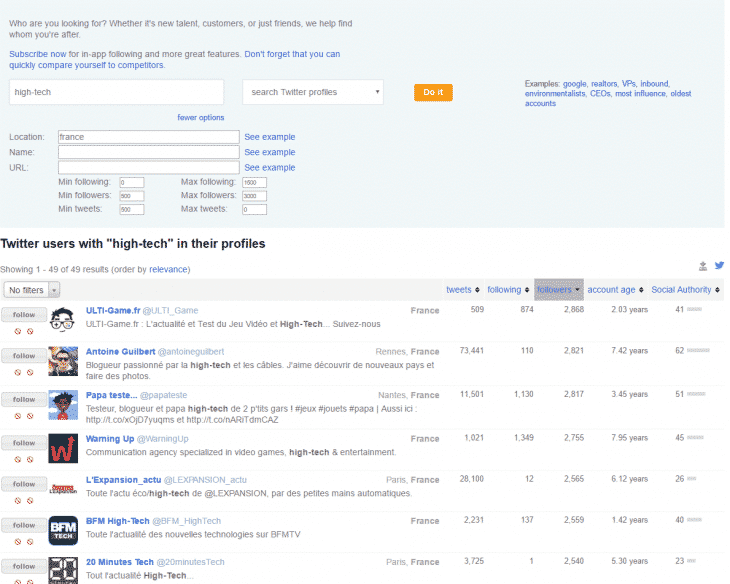
Task: Sort by Social Authority column header
Action: coord(684,290)
